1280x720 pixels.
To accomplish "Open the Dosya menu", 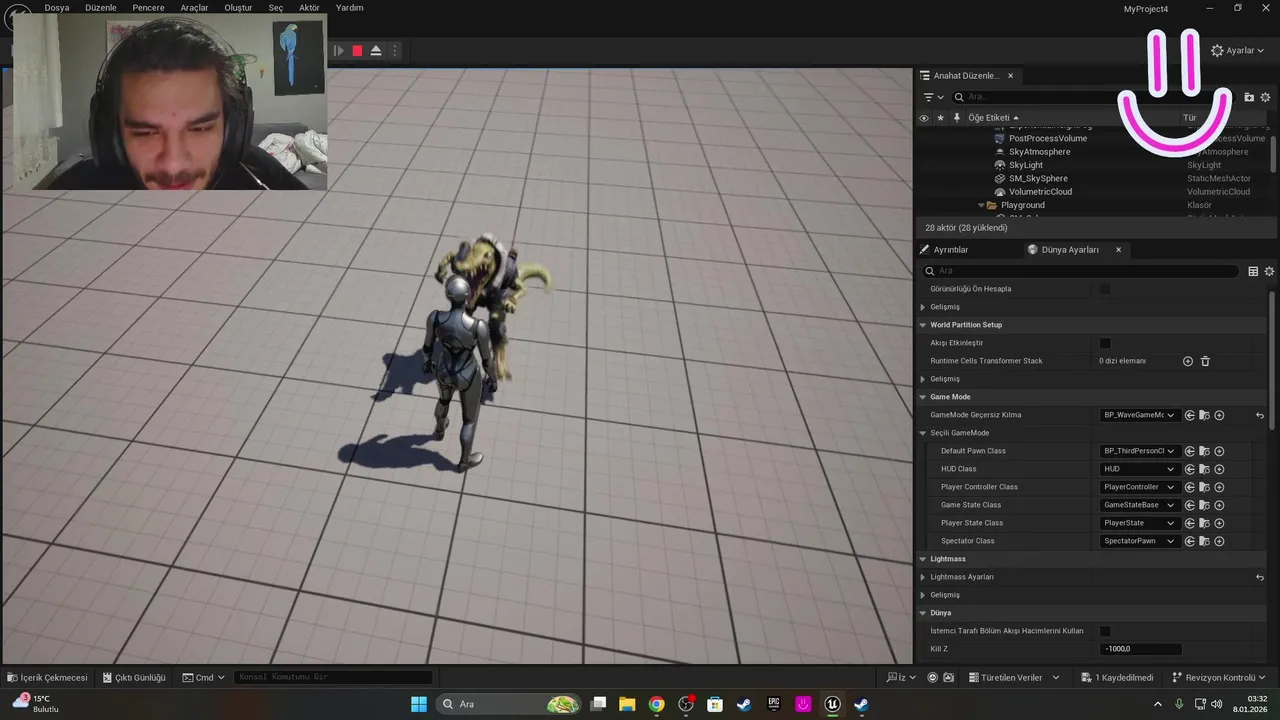I will [57, 7].
